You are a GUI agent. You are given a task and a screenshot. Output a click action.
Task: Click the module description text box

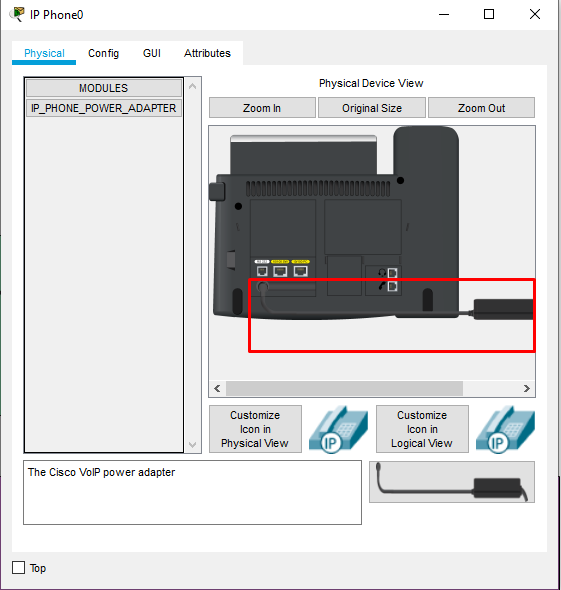192,492
